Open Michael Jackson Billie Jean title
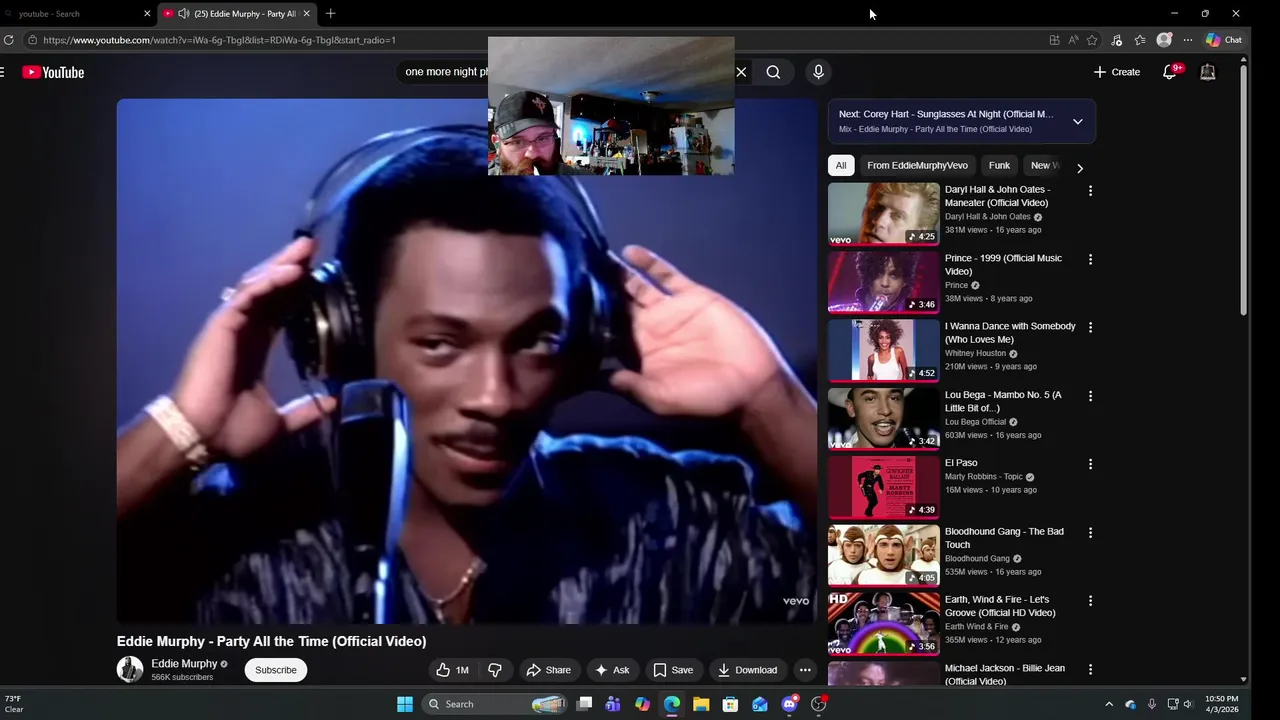This screenshot has height=720, width=1280. [1005, 675]
